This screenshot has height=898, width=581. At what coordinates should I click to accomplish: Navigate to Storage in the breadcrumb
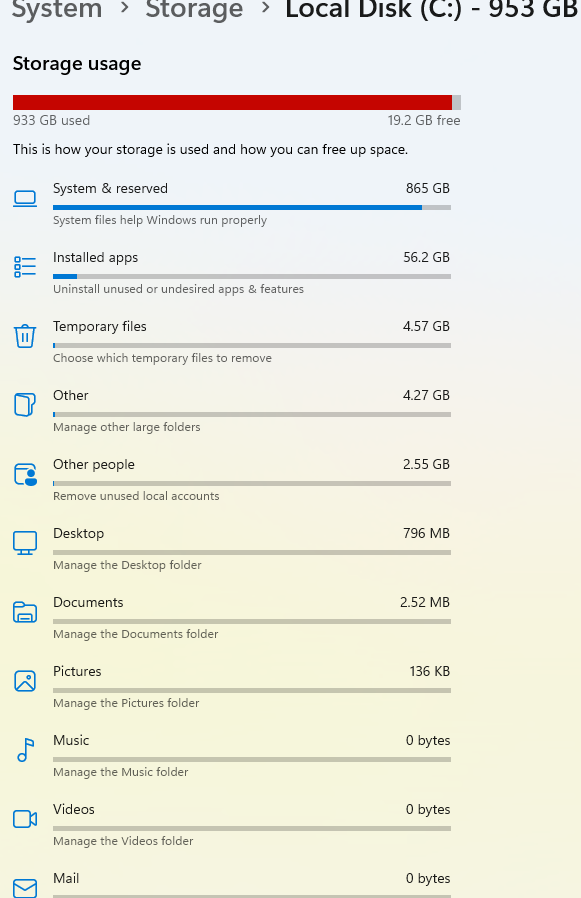click(x=194, y=10)
